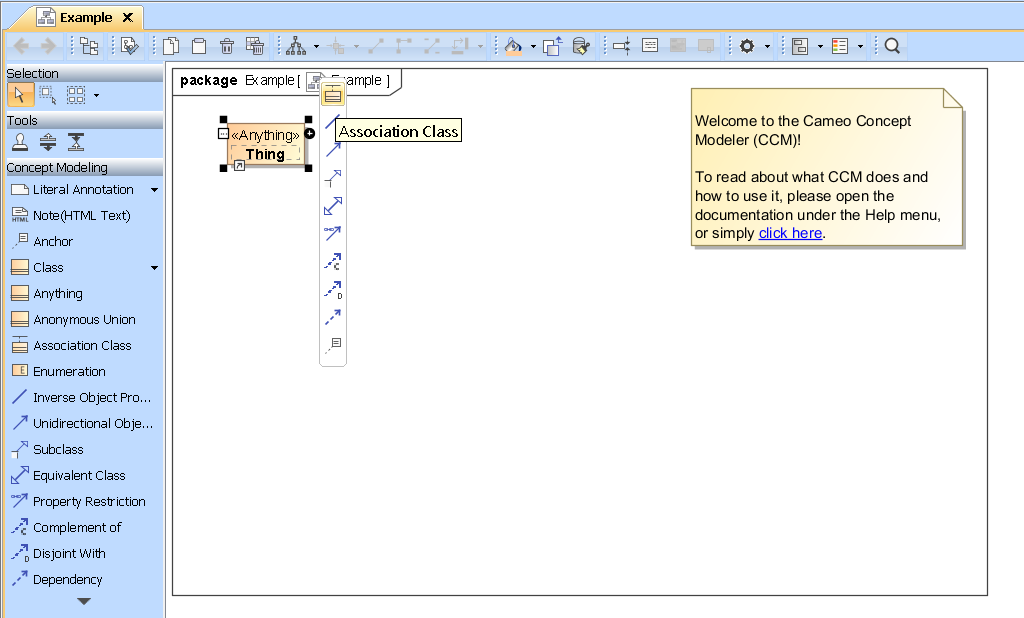Select Enumeration in the Concept Modeling palette
This screenshot has width=1024, height=618.
[x=68, y=371]
